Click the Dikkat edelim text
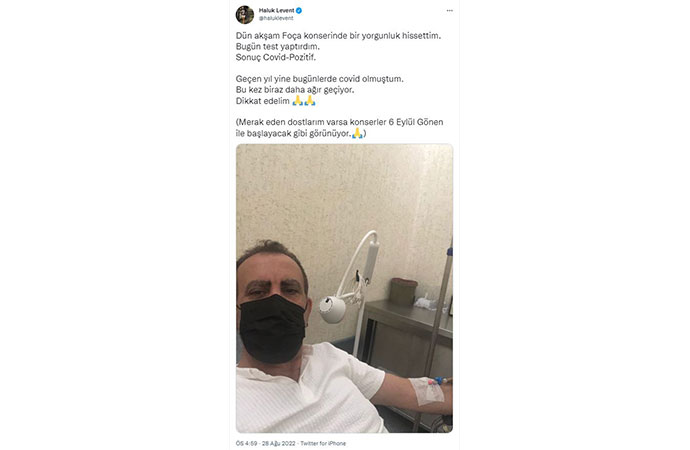The image size is (690, 450). coord(263,101)
